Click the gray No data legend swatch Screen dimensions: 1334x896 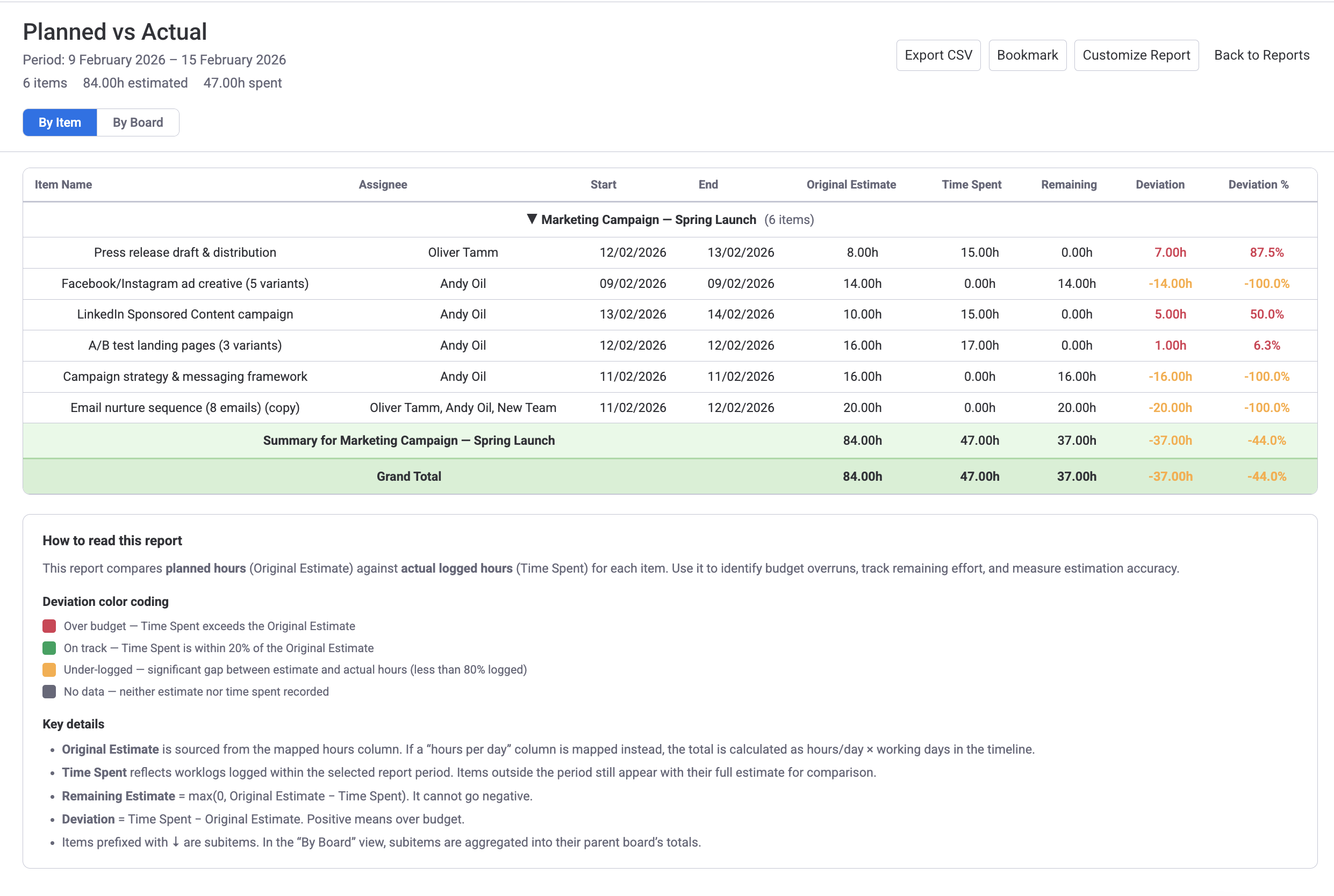pyautogui.click(x=49, y=691)
